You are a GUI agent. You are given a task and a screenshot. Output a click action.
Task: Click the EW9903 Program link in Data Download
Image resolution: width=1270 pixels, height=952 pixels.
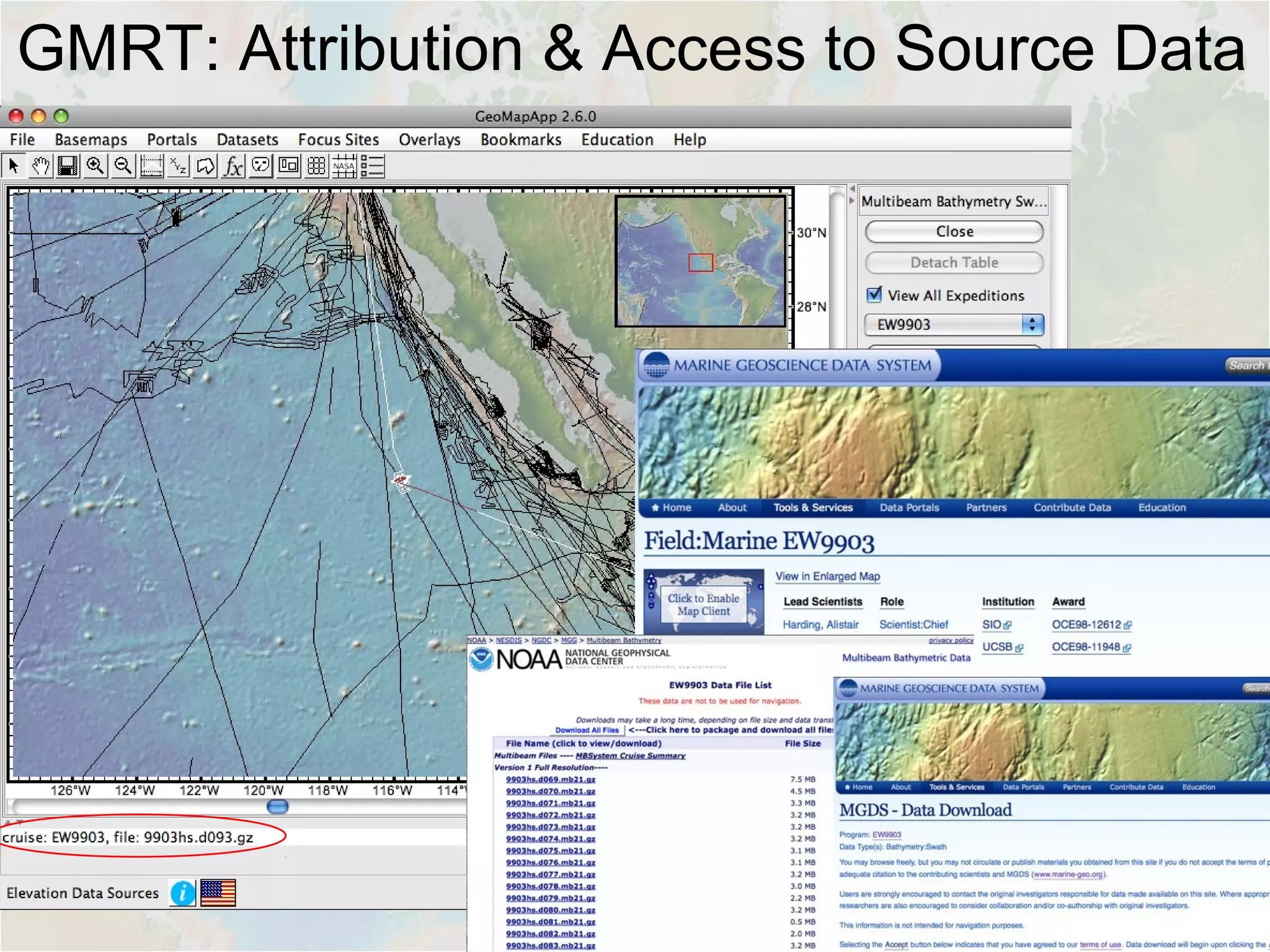click(x=887, y=835)
